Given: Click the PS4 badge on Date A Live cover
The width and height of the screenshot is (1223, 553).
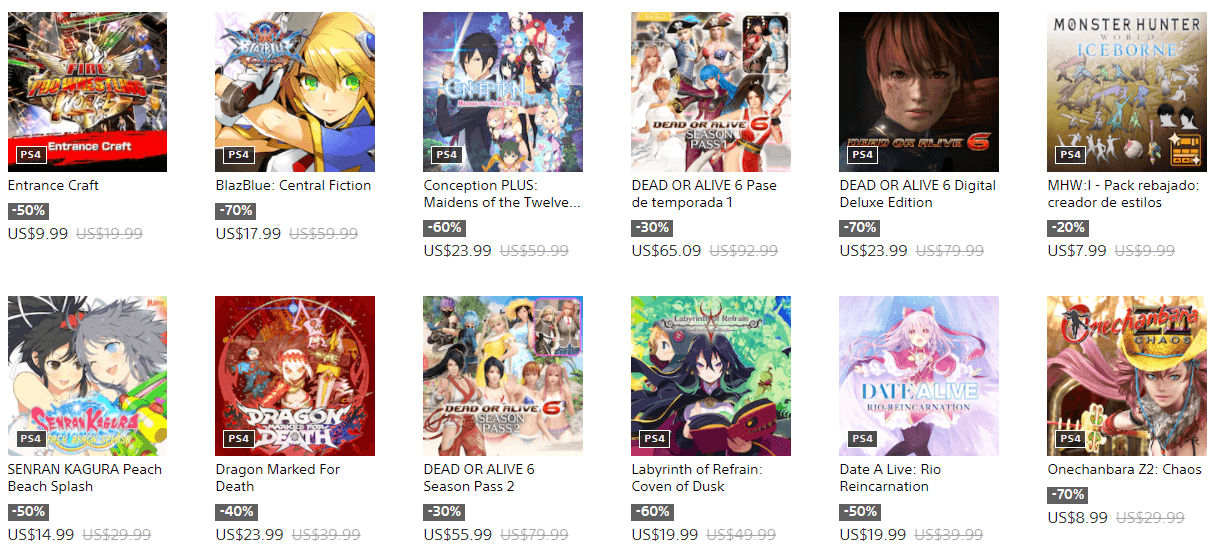Looking at the screenshot, I should pos(862,439).
